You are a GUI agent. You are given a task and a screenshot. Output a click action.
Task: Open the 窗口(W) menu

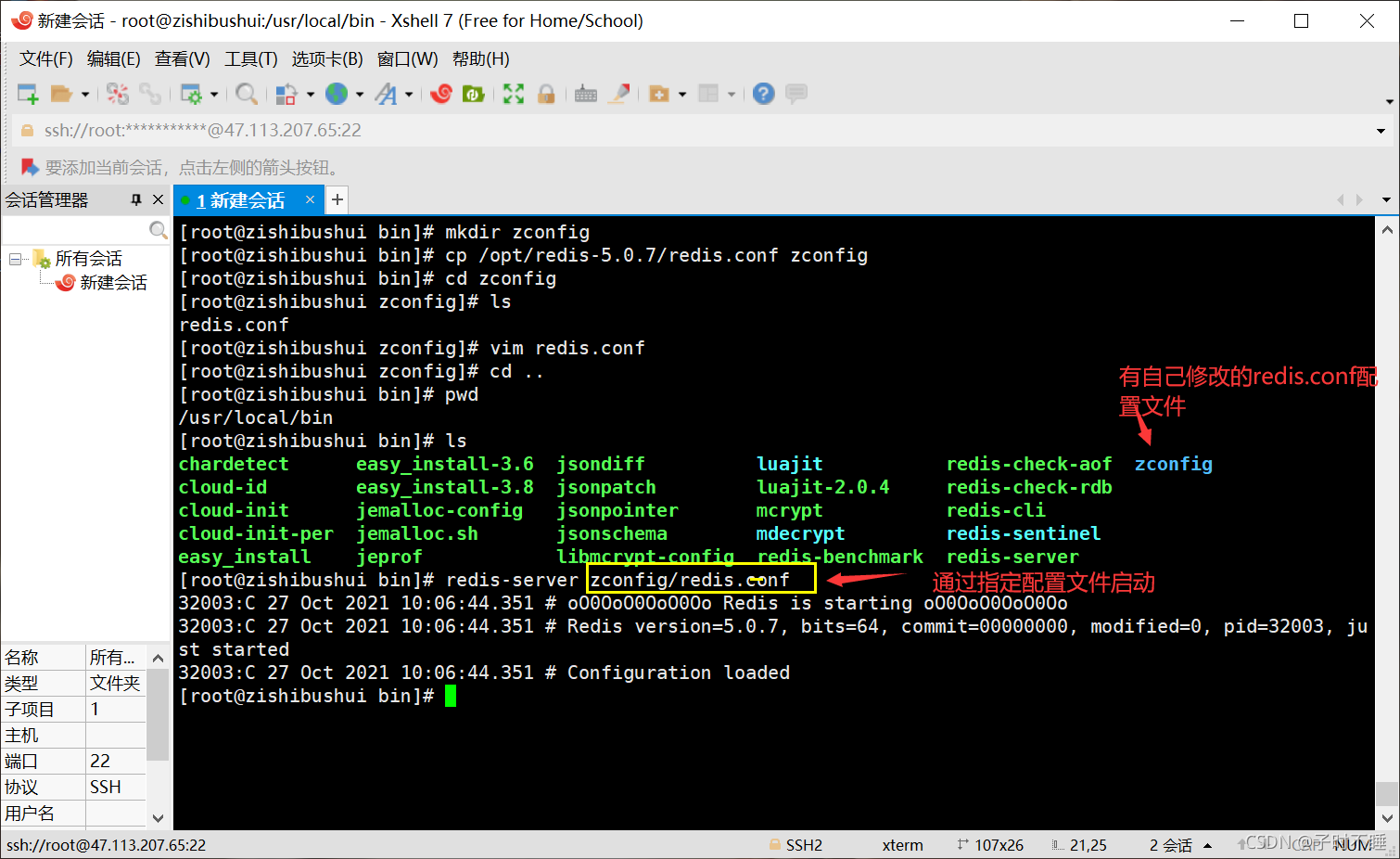pyautogui.click(x=407, y=59)
